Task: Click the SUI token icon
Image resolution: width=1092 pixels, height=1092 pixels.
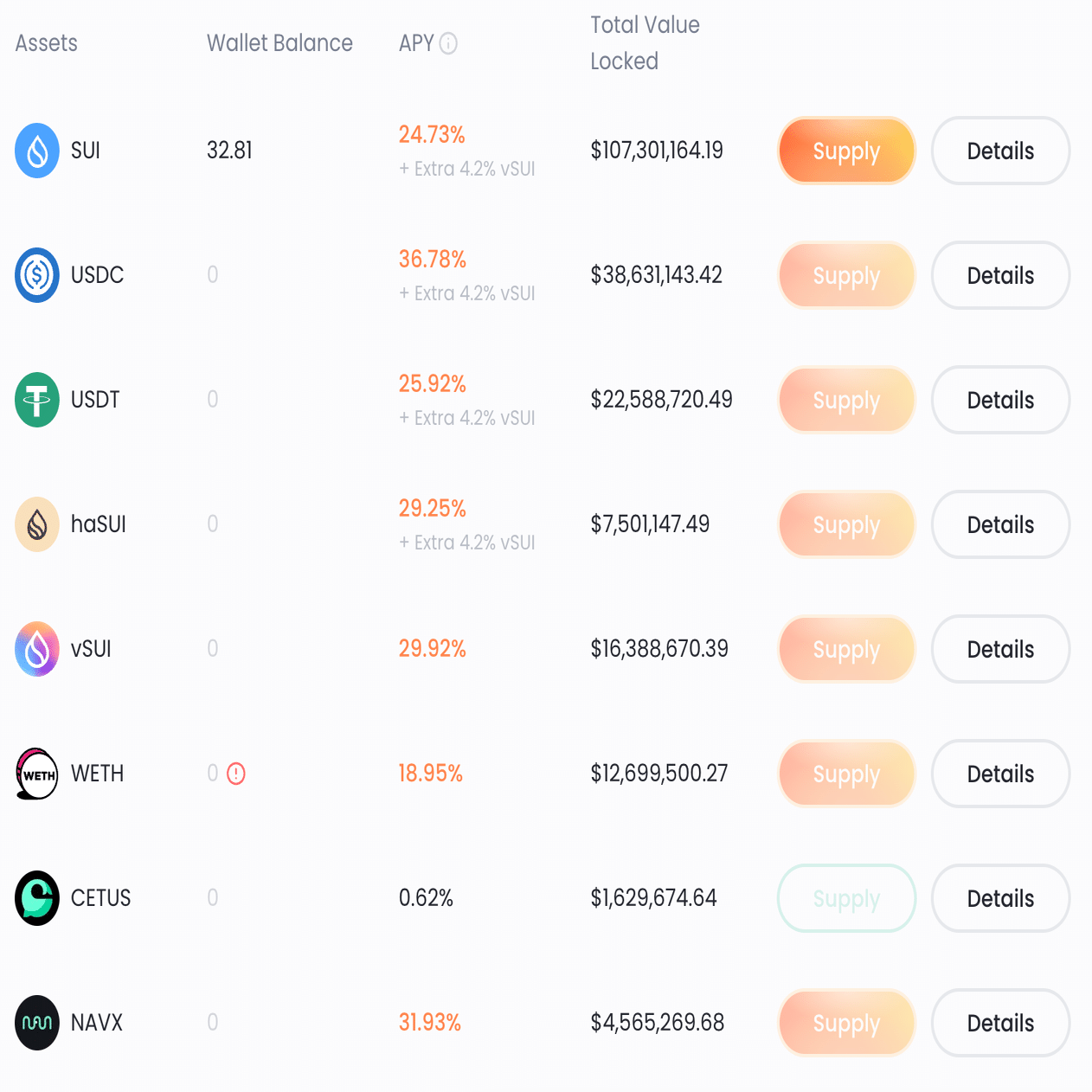Action: (37, 151)
